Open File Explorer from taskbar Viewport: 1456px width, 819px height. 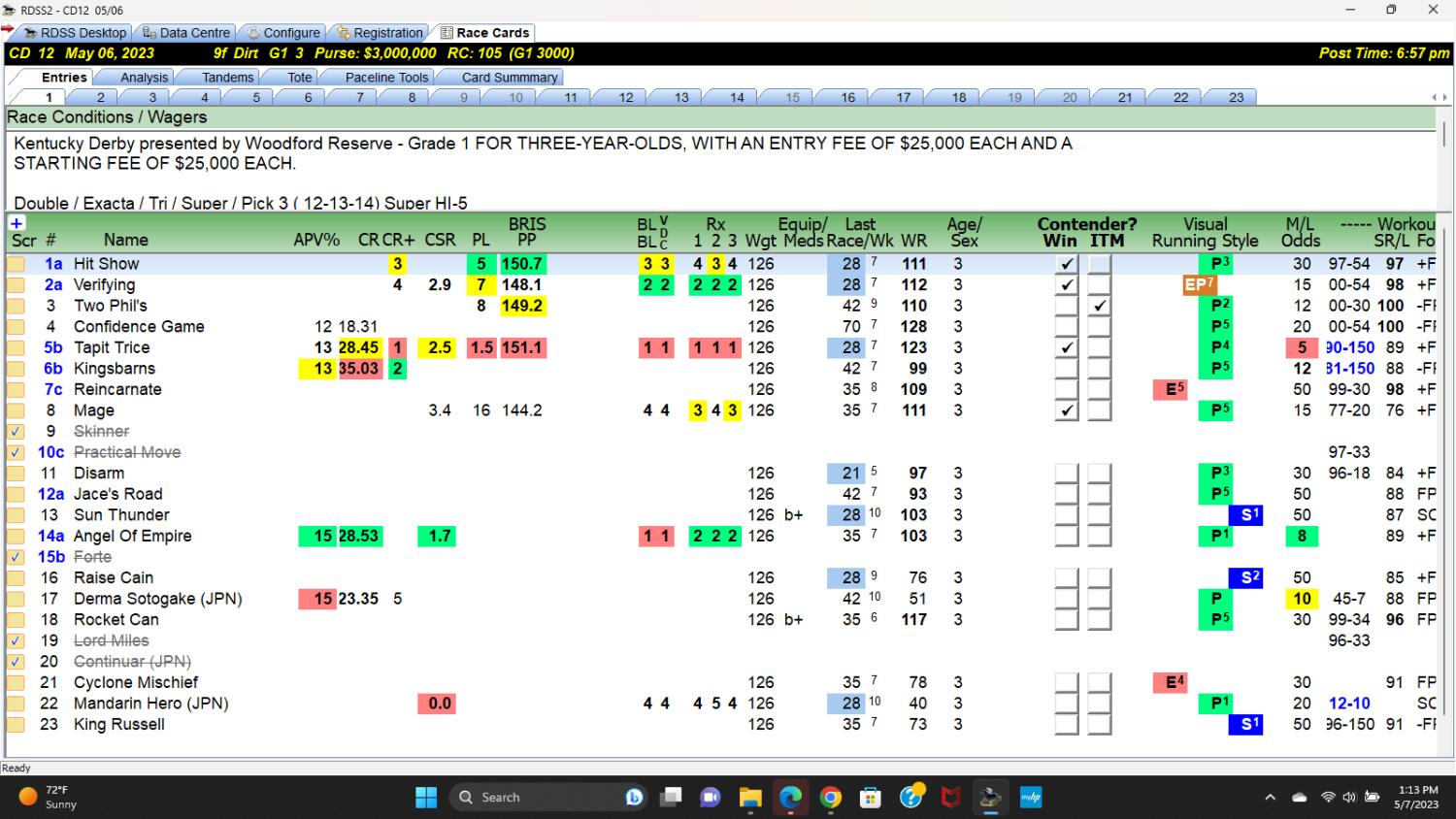tap(750, 797)
